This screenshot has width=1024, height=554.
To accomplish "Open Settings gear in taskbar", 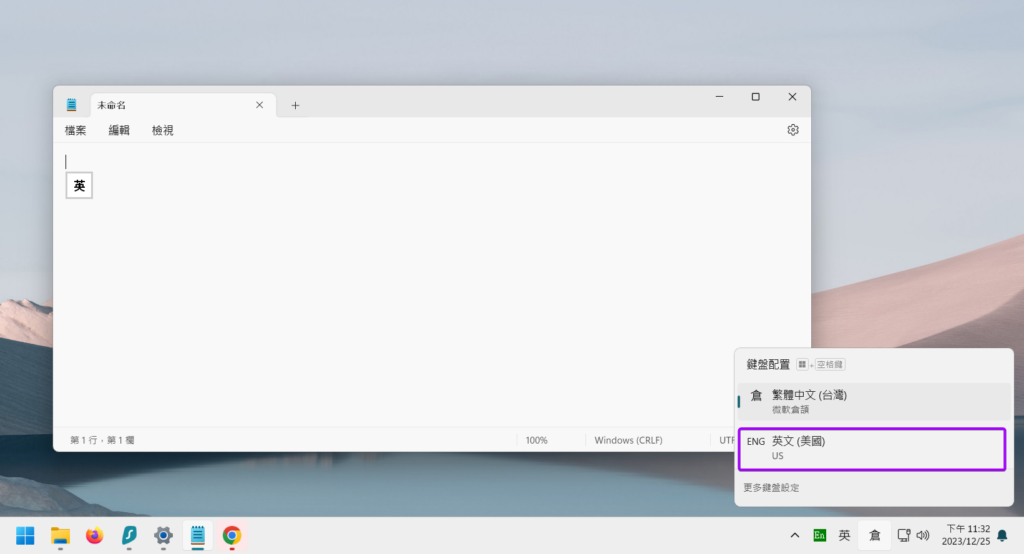I will [x=163, y=536].
